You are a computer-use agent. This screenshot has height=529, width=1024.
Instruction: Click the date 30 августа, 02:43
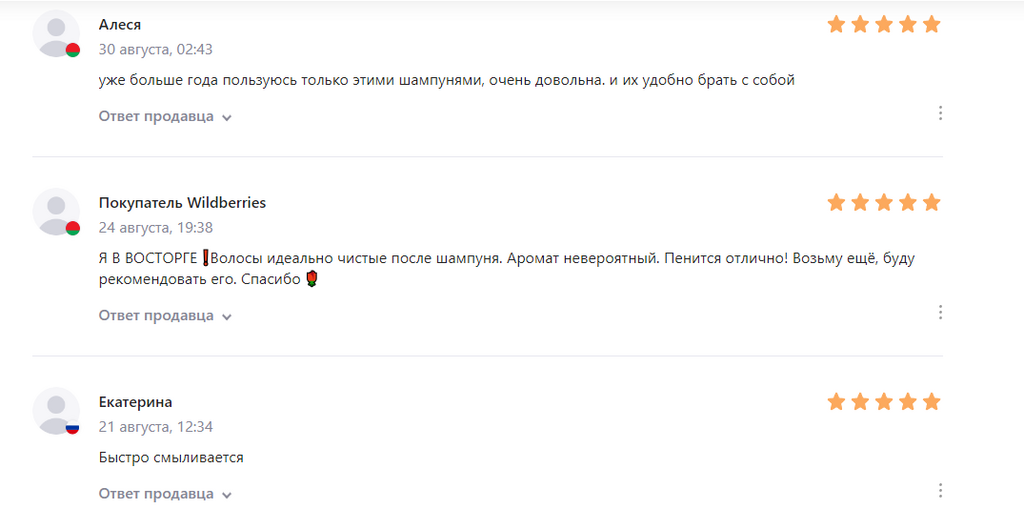155,49
